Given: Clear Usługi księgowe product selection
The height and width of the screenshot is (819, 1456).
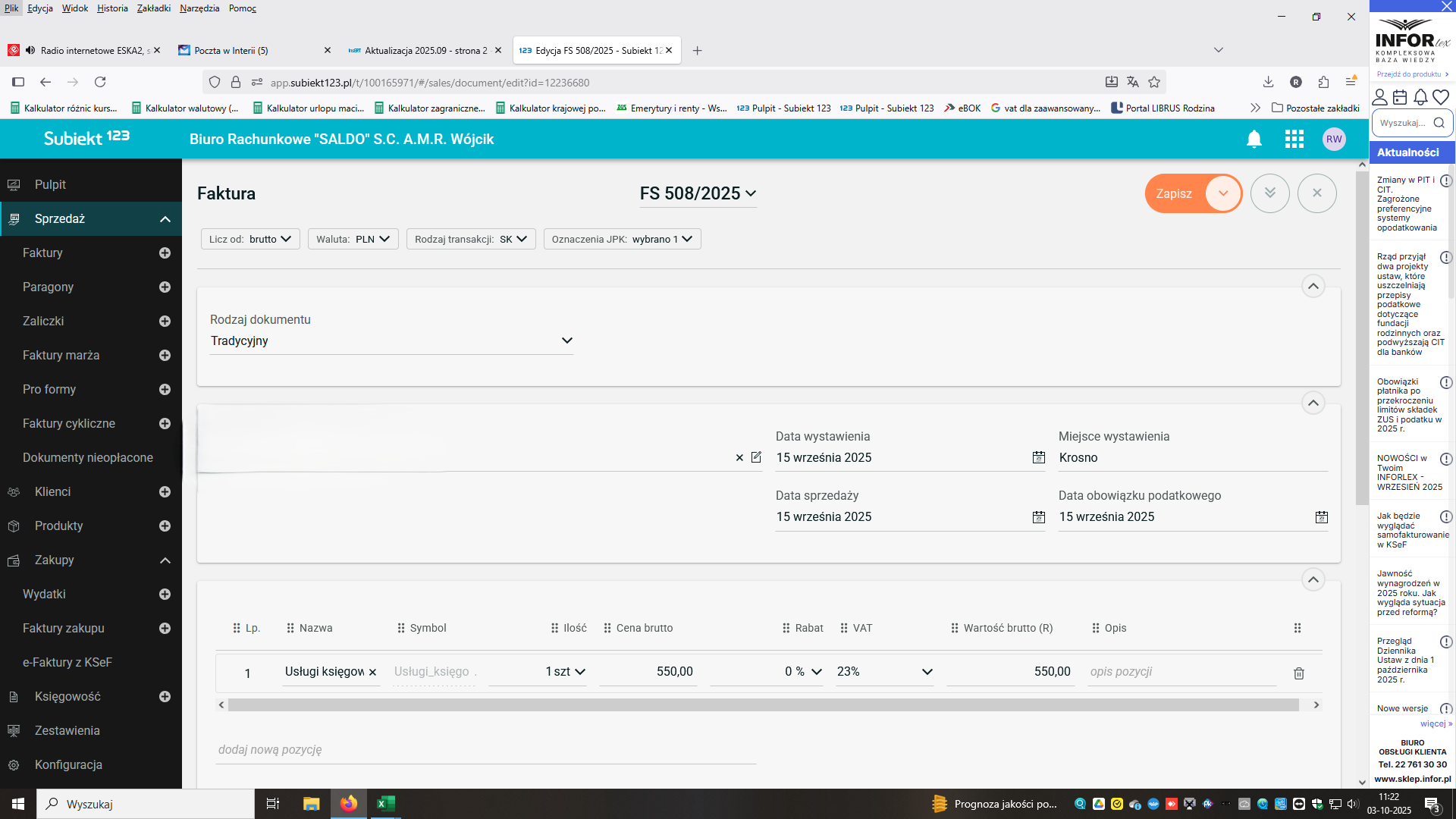Looking at the screenshot, I should [x=372, y=673].
